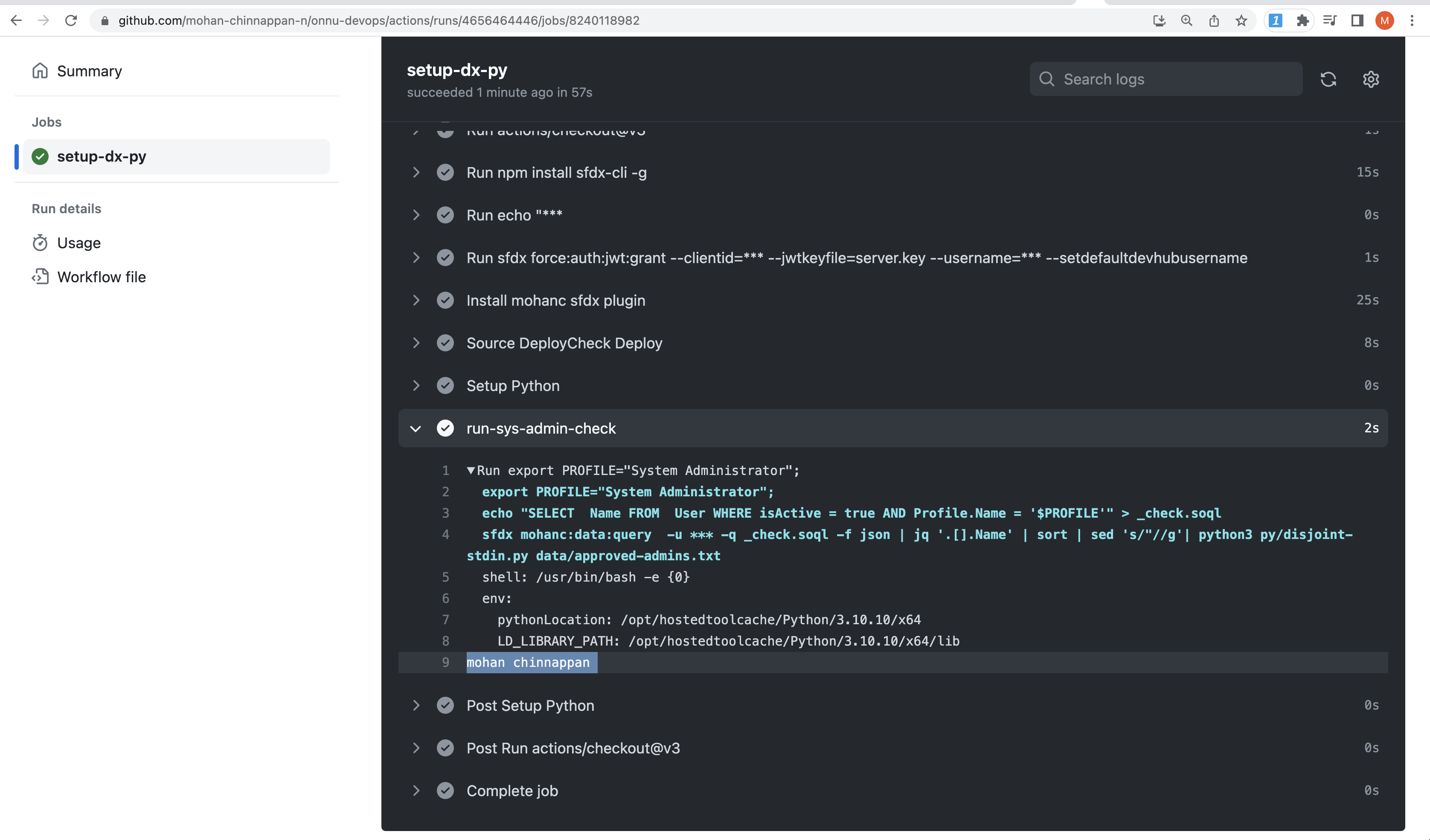The height and width of the screenshot is (840, 1430).
Task: Expand the Setup Python step
Action: point(416,386)
